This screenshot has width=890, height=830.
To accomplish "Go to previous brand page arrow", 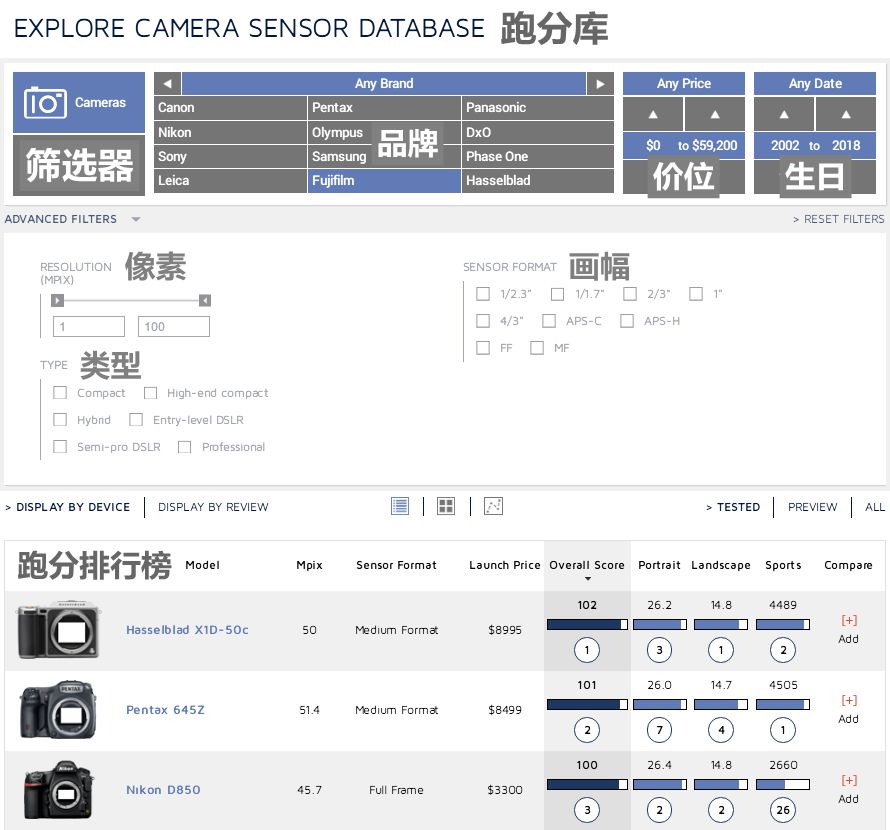I will pos(167,83).
